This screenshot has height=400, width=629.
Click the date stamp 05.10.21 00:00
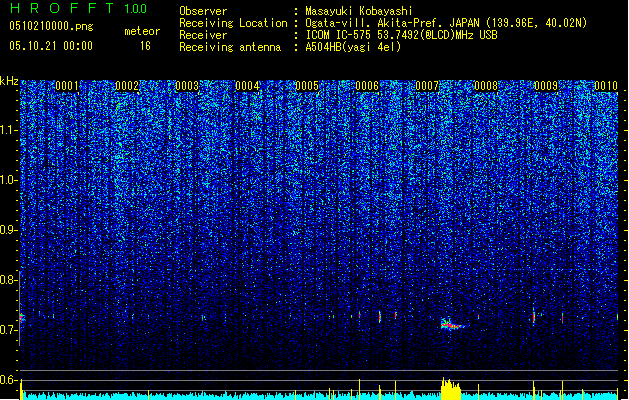point(51,46)
